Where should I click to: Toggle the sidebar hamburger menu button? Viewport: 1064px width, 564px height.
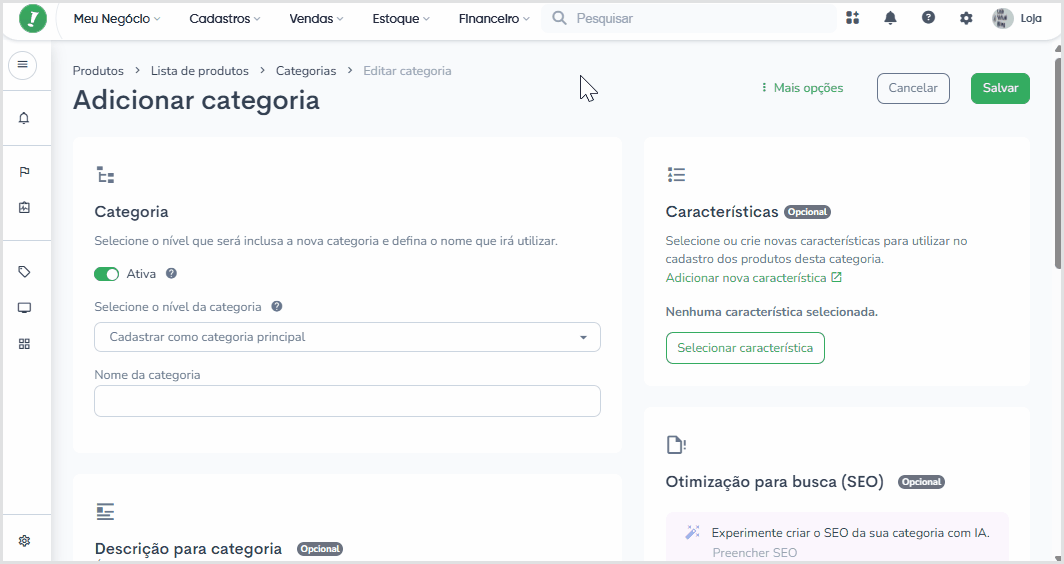[22, 64]
